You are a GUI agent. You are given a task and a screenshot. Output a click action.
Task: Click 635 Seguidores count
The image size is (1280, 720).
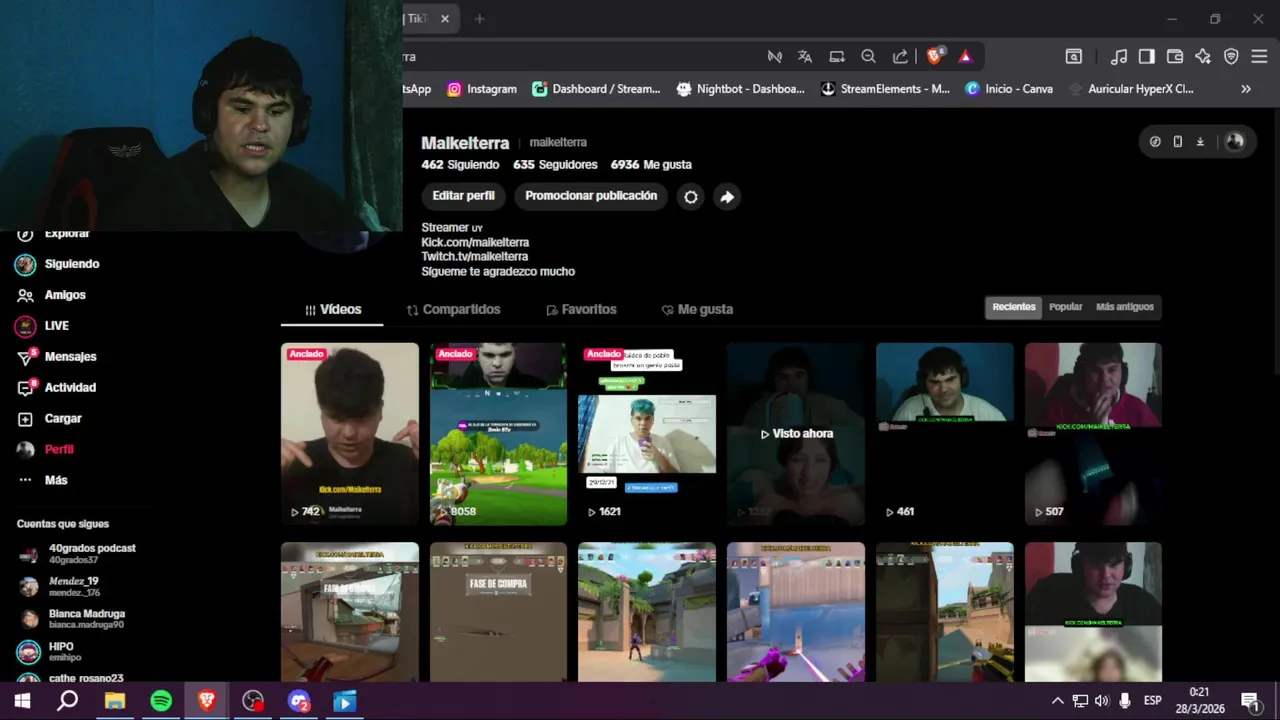click(555, 165)
